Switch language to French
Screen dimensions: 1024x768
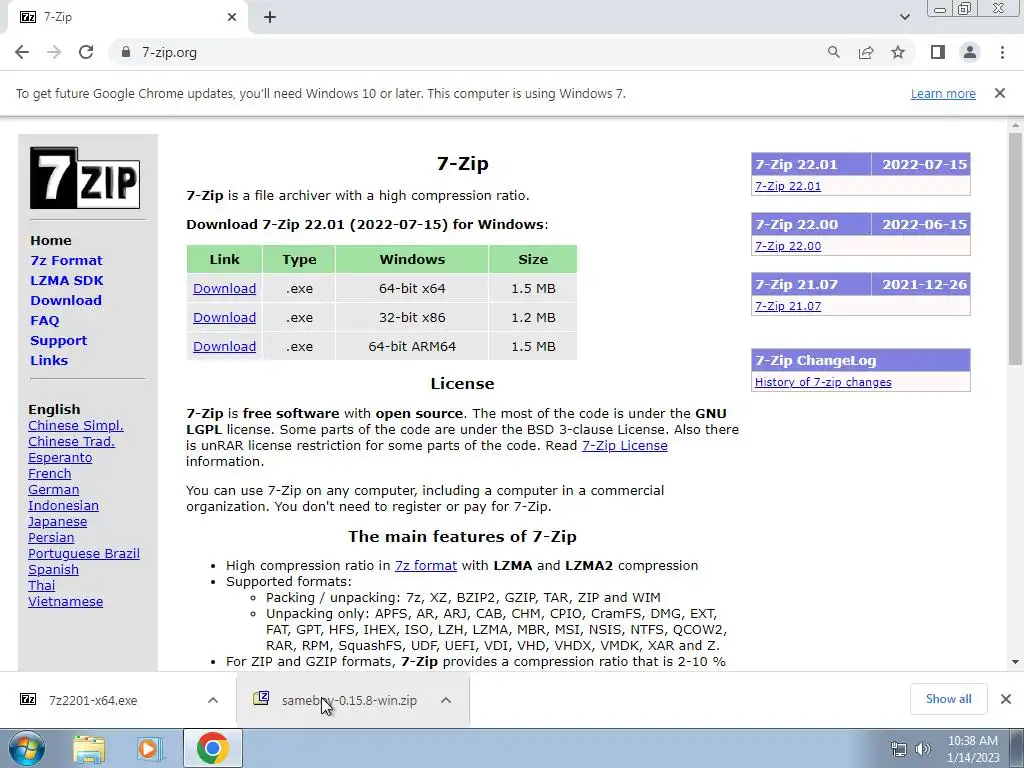[50, 473]
